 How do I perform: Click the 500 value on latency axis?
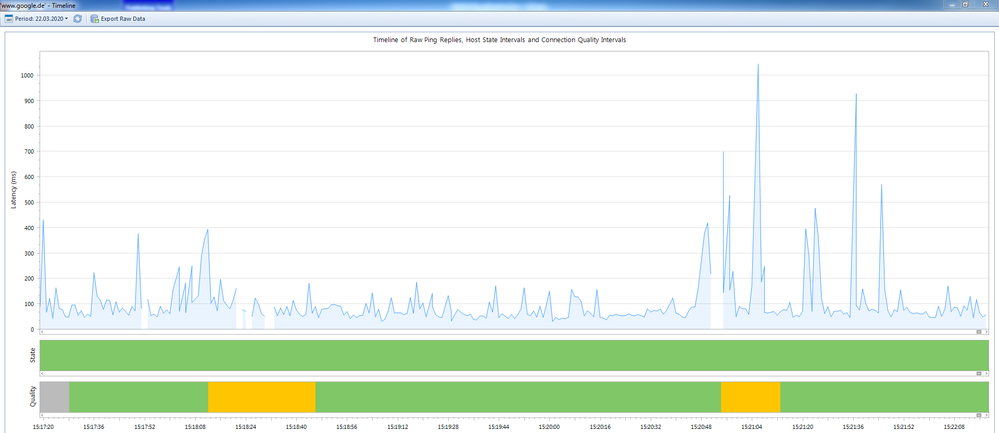pyautogui.click(x=30, y=202)
